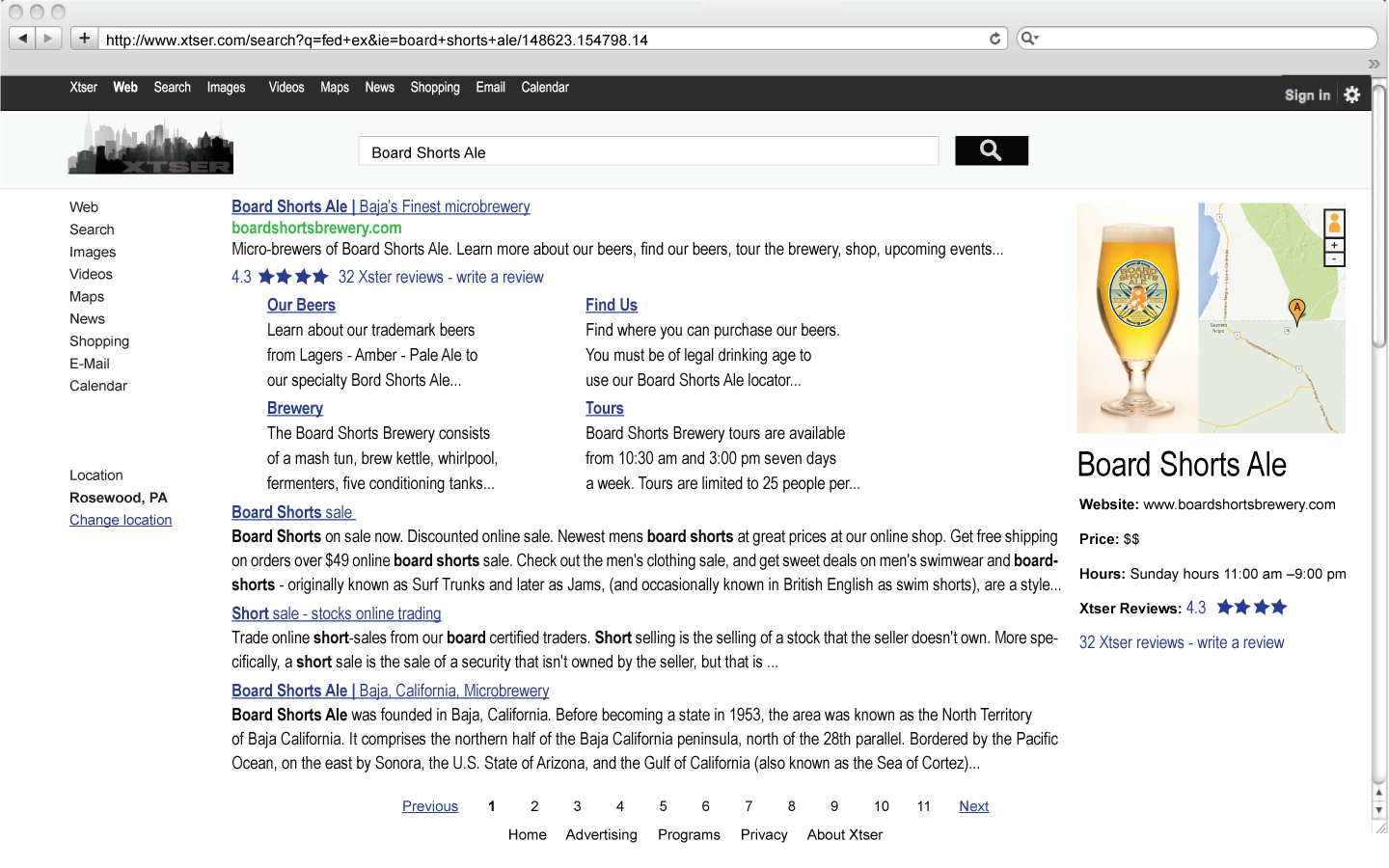Click Home footer link
This screenshot has width=1389, height=868.
click(528, 835)
